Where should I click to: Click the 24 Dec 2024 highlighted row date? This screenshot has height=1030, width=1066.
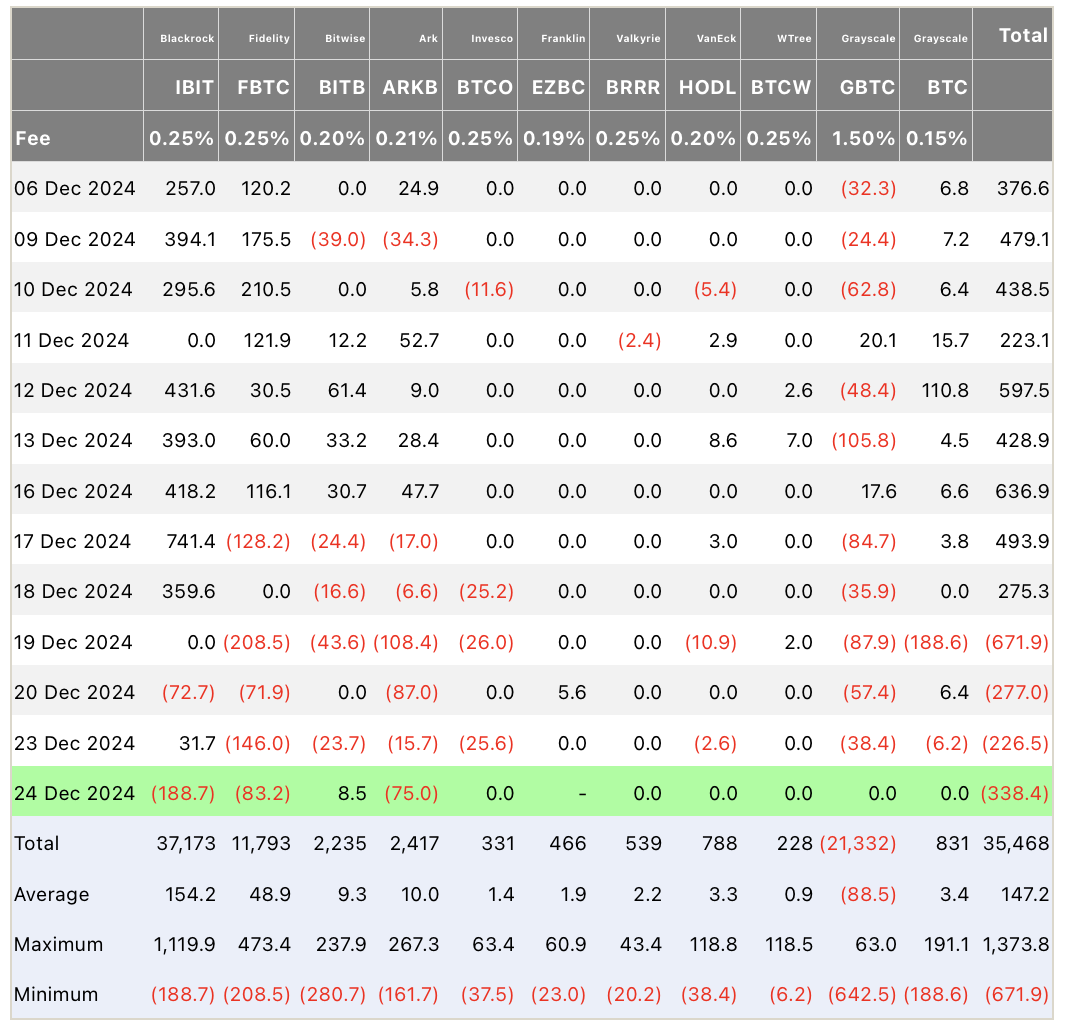point(75,793)
